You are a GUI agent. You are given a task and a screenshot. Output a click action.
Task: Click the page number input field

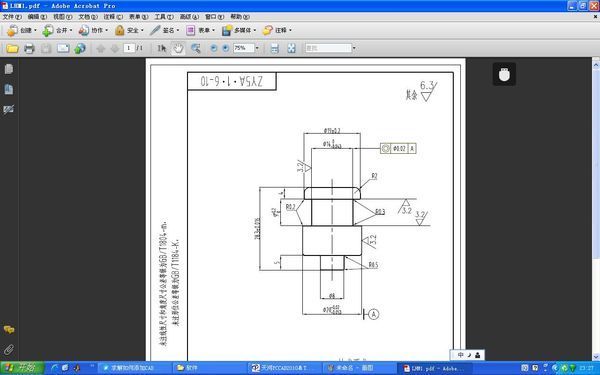[x=129, y=48]
